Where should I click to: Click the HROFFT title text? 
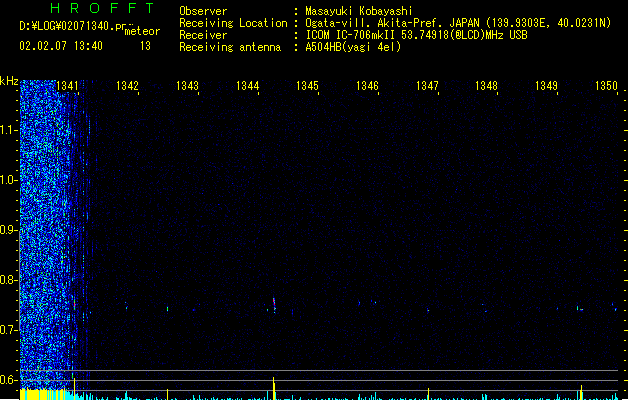[x=102, y=8]
